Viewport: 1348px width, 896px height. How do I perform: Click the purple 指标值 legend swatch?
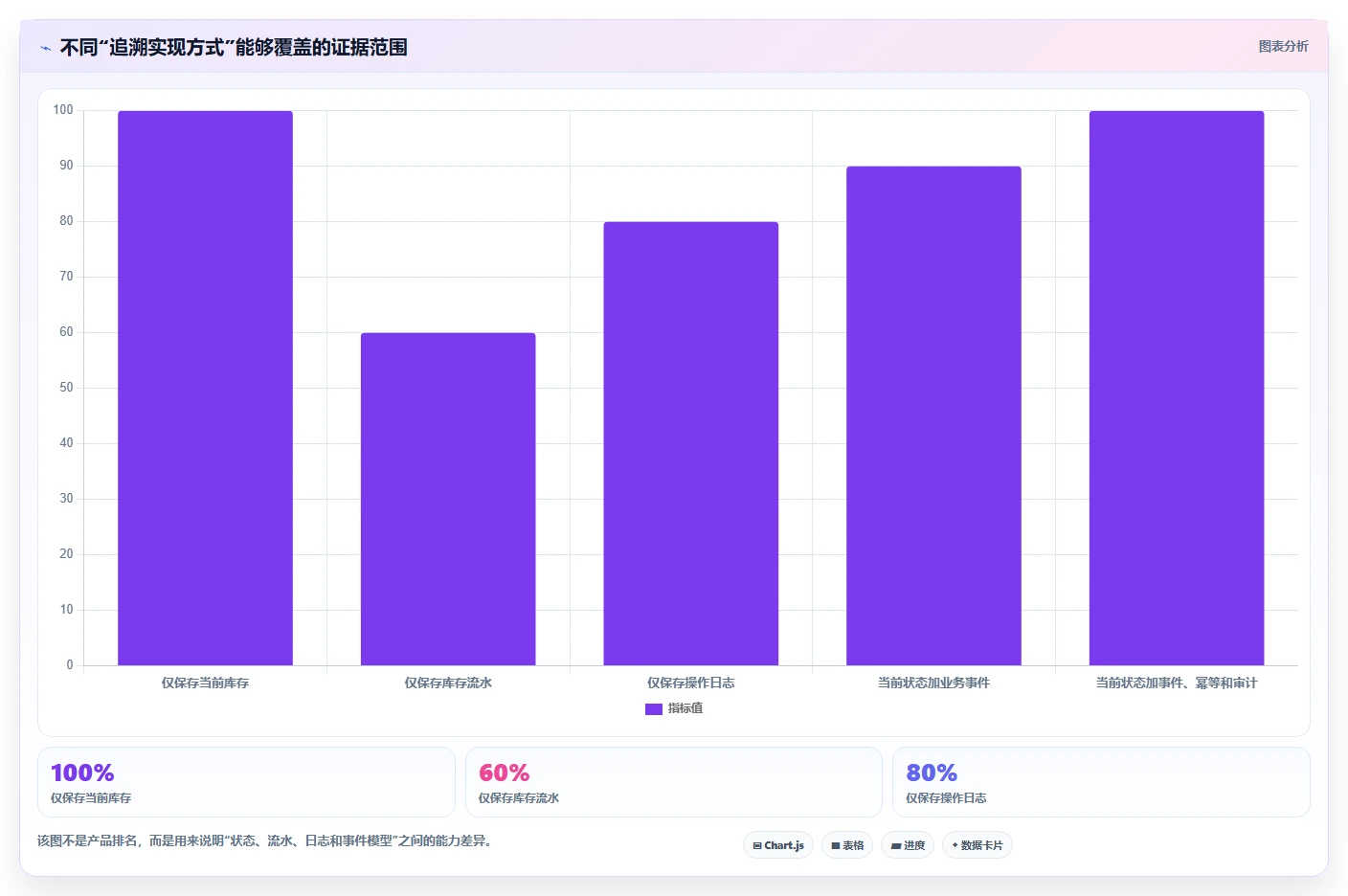tap(654, 709)
